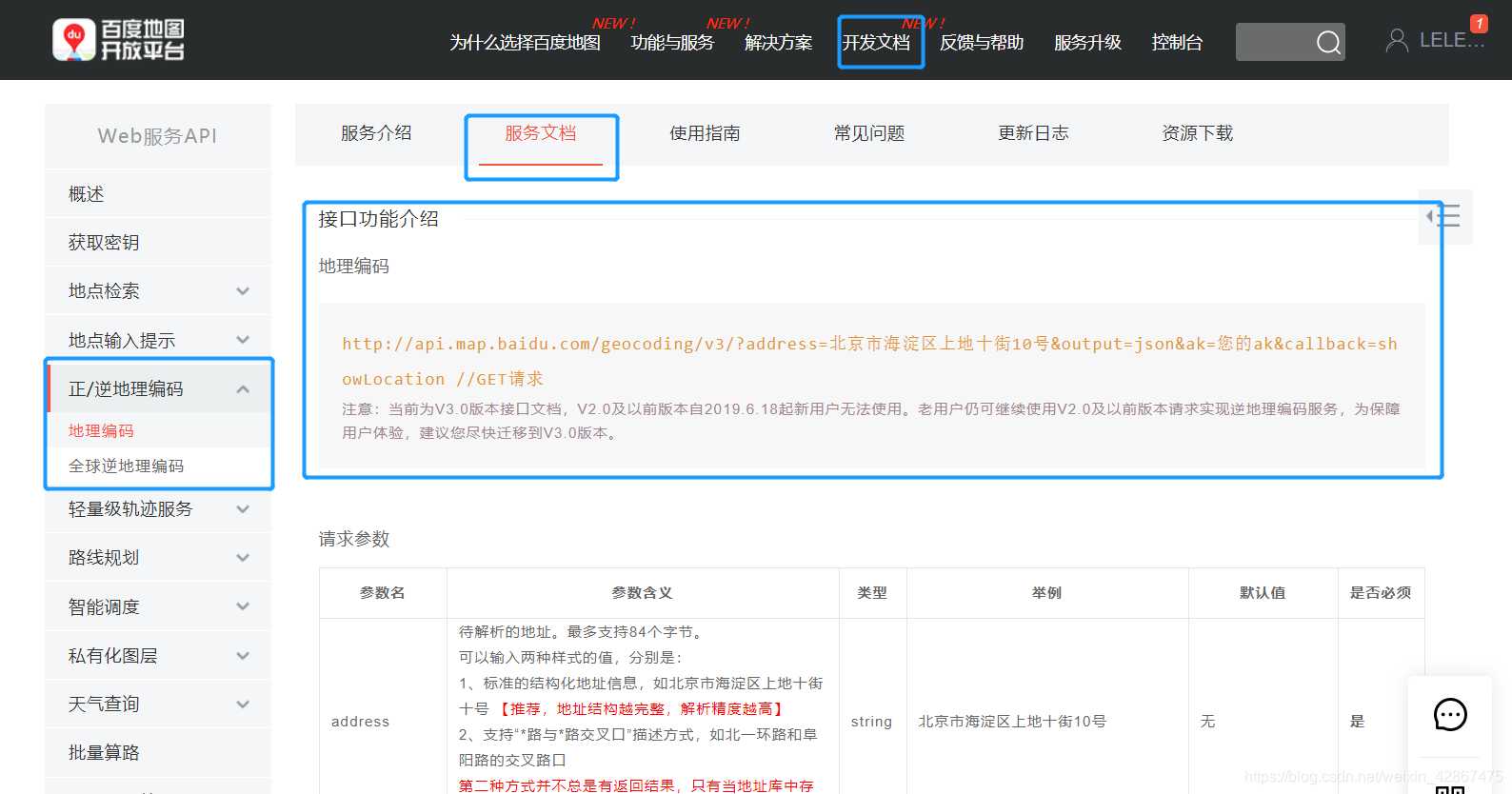The width and height of the screenshot is (1512, 794).
Task: Open 获取密钥 in the sidebar
Action: 158,243
